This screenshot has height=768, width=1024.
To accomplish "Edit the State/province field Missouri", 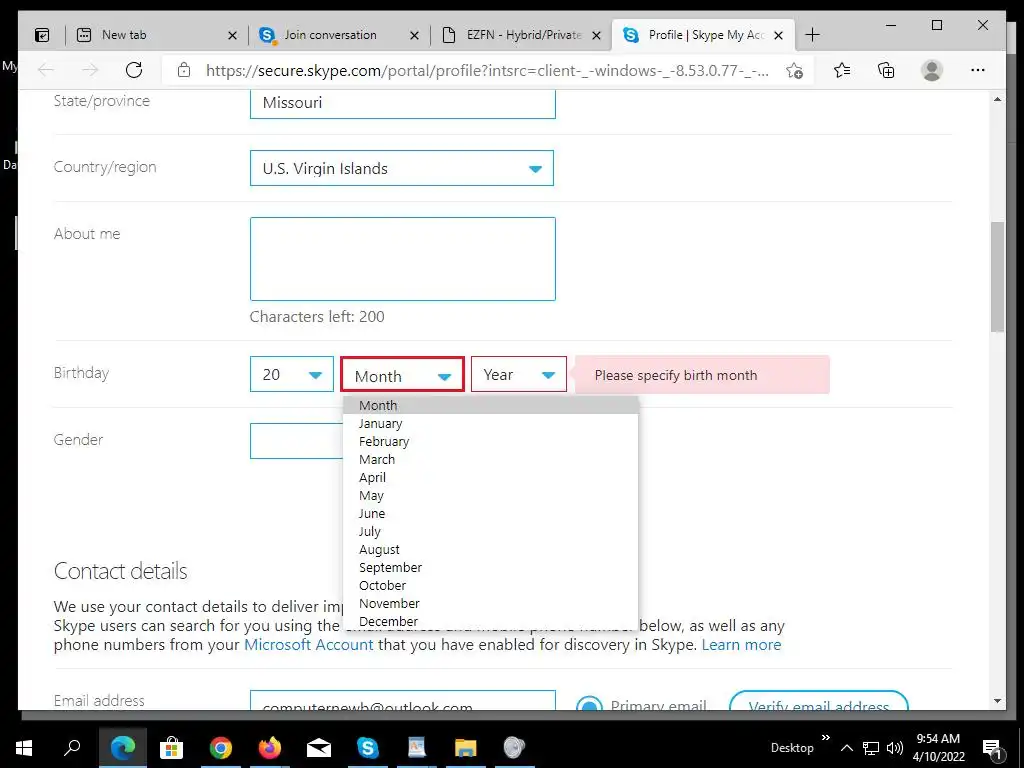I will click(x=403, y=103).
